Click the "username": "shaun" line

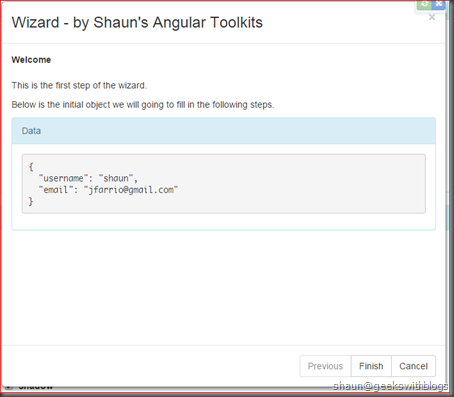tap(88, 178)
